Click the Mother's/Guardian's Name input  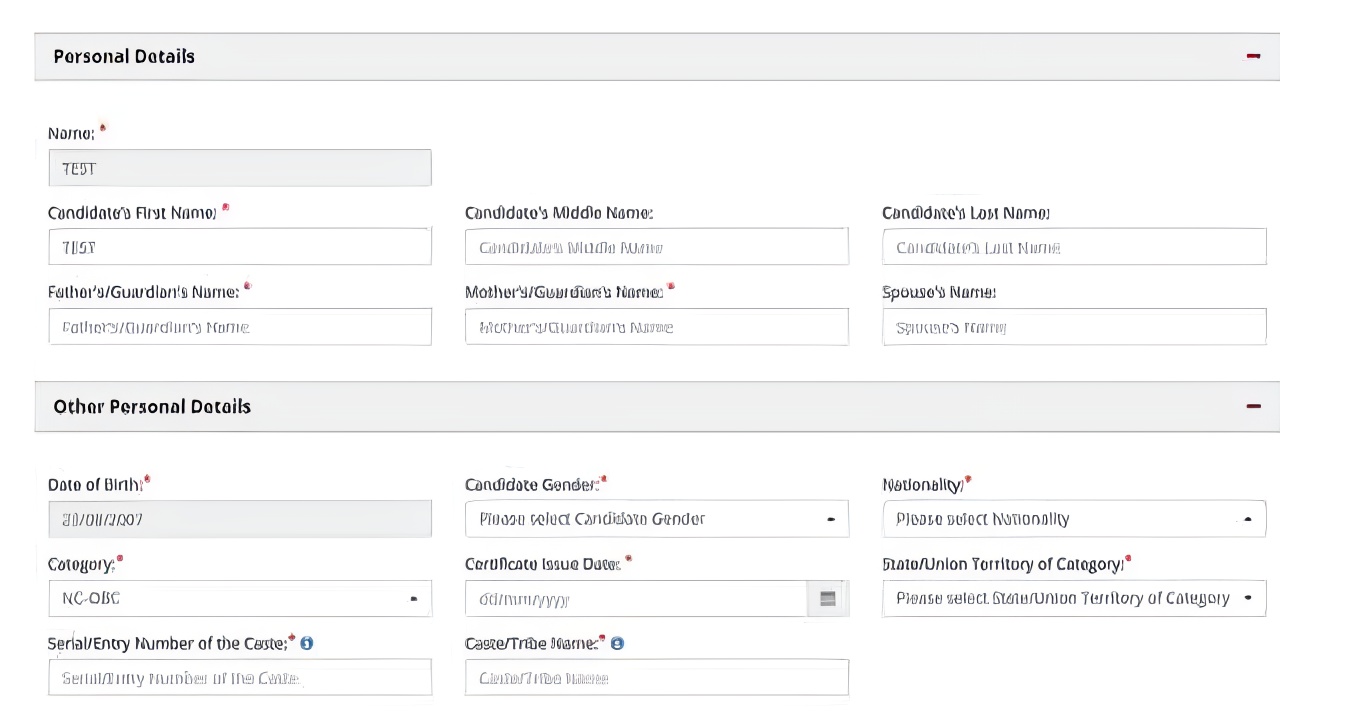click(x=656, y=327)
